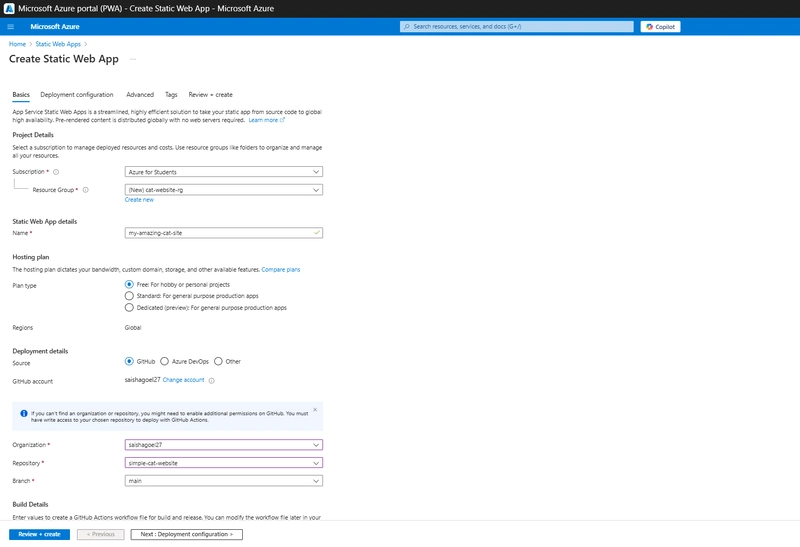Choose Other as deployment source
Image resolution: width=800 pixels, height=547 pixels.
pos(218,361)
